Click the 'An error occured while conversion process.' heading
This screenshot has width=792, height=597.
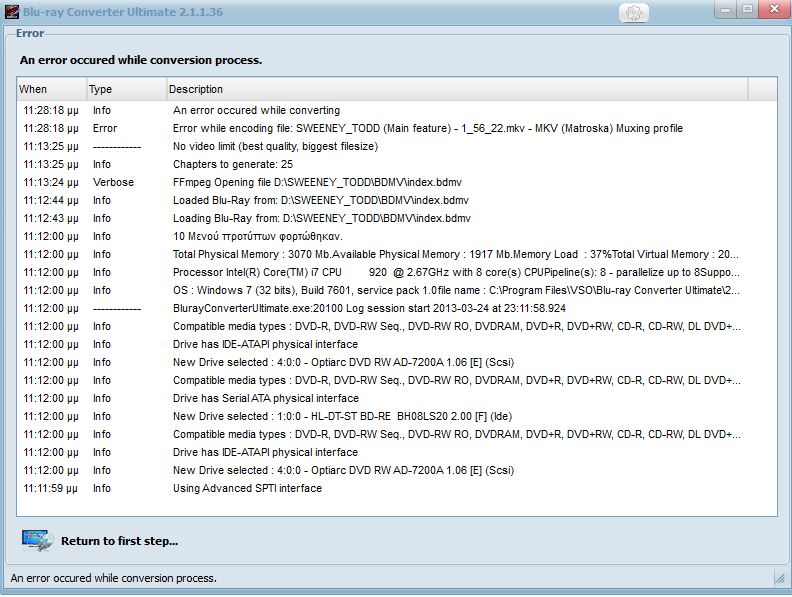pyautogui.click(x=141, y=60)
